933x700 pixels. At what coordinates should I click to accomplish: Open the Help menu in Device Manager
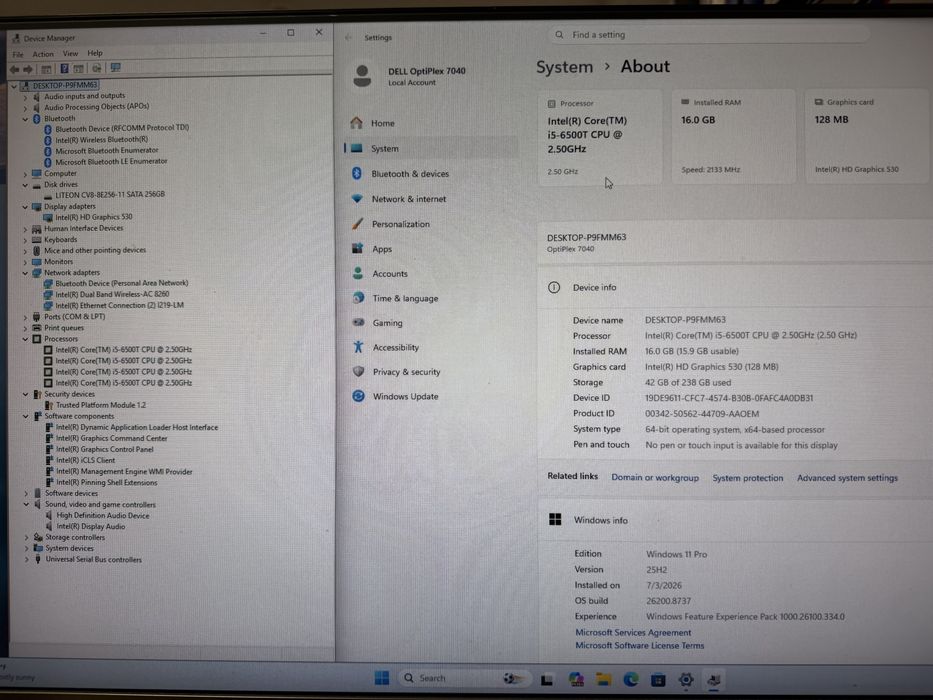(x=95, y=53)
